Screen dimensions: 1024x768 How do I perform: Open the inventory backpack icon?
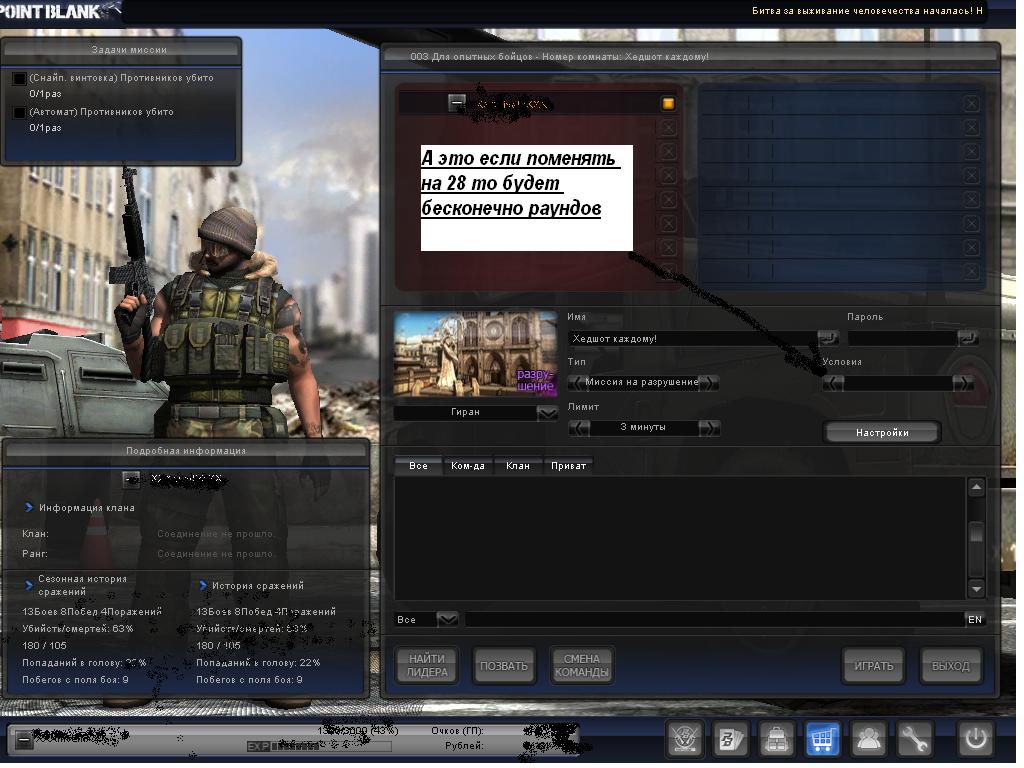tap(776, 739)
